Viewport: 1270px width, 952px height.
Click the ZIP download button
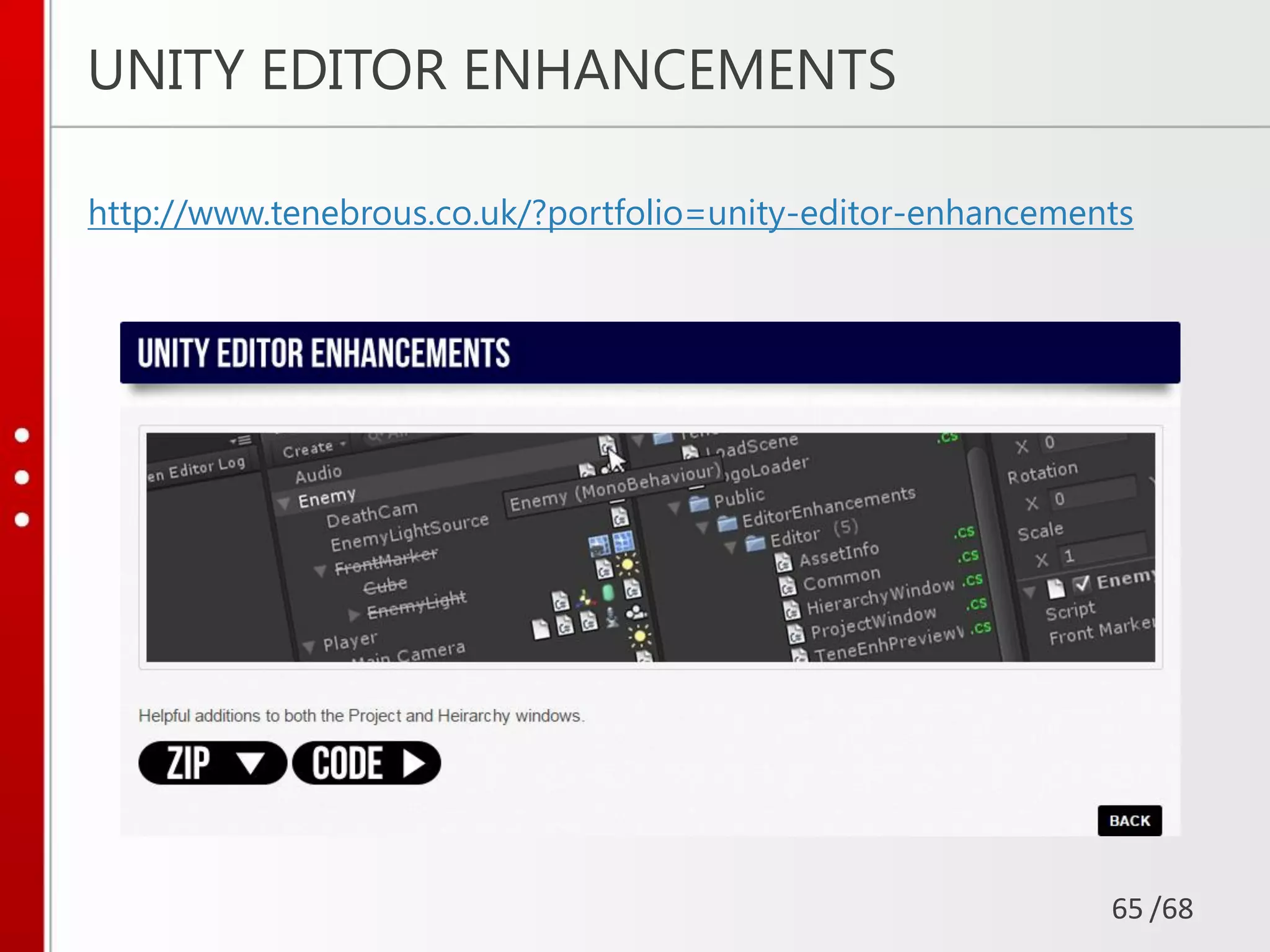pos(213,763)
